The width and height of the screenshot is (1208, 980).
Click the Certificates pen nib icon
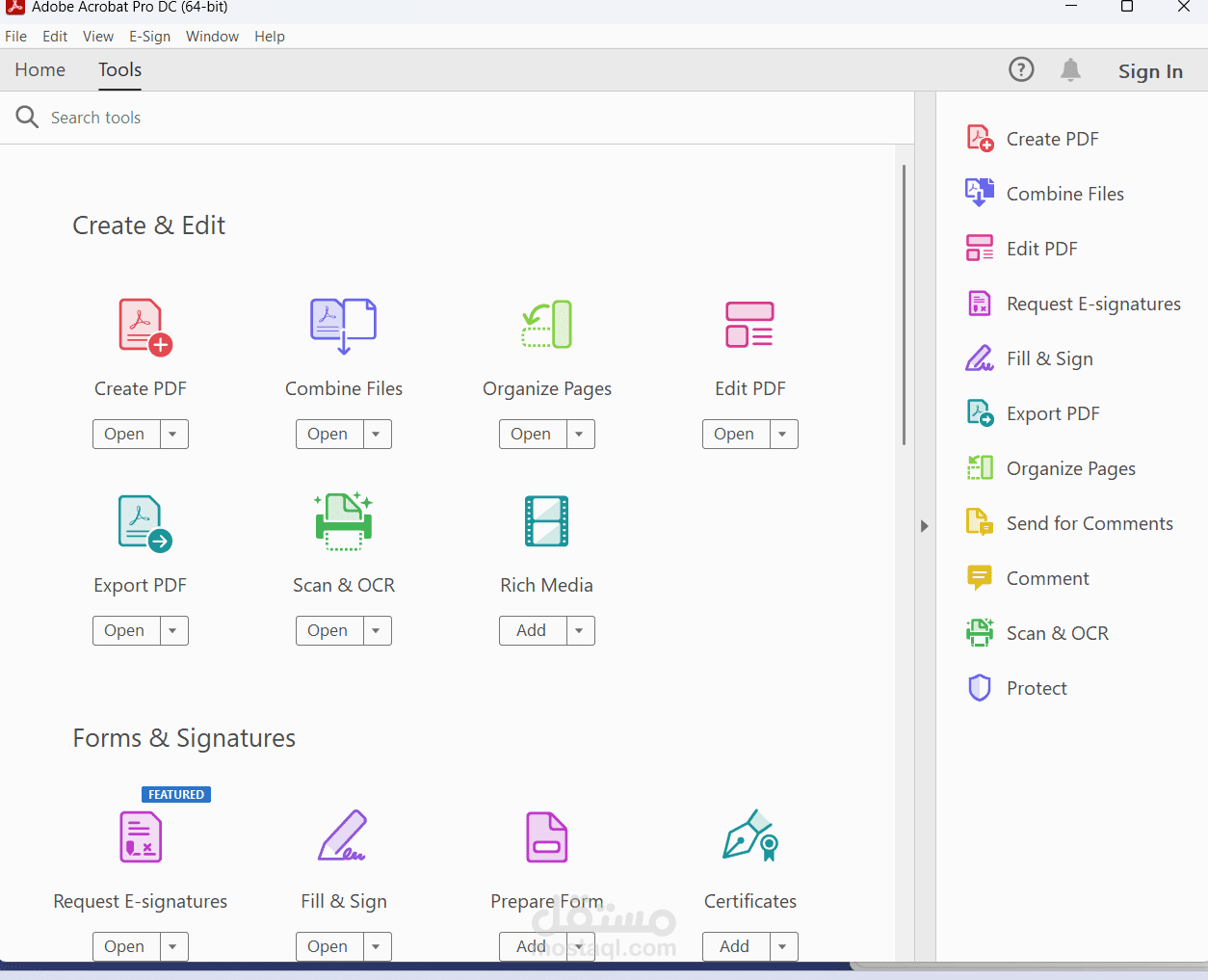(x=749, y=834)
